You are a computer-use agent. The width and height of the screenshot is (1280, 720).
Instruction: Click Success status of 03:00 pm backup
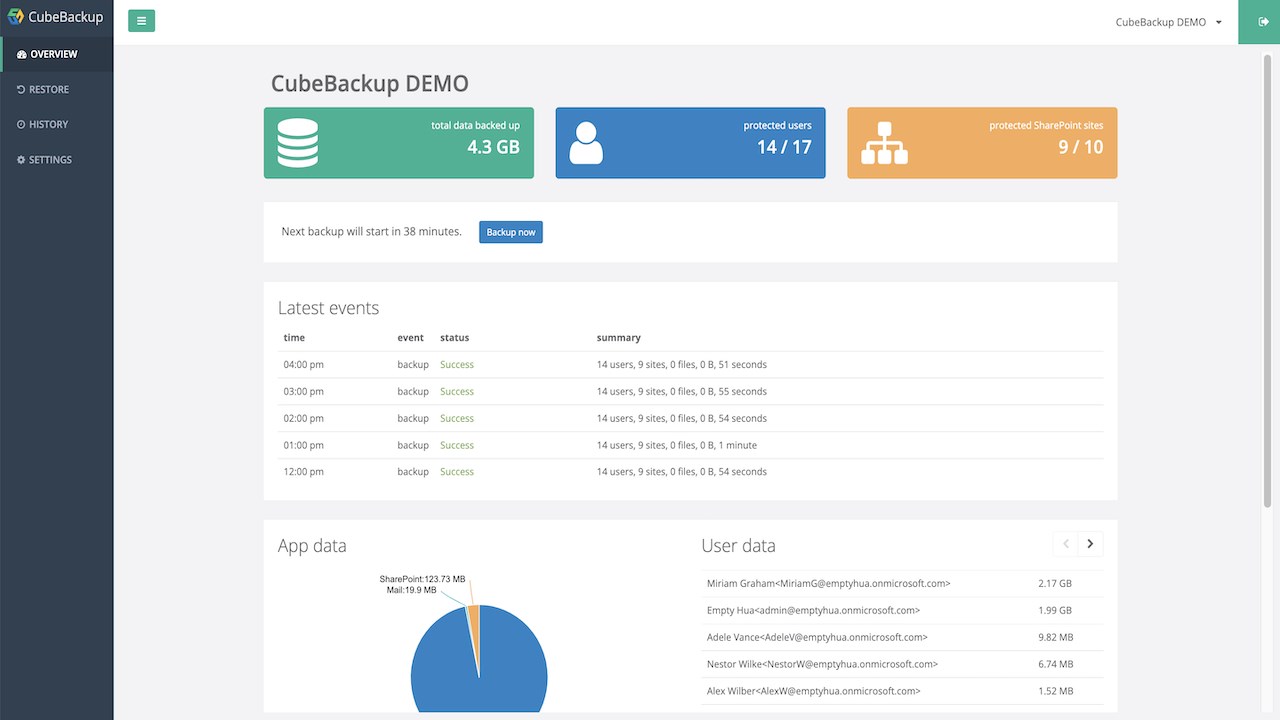click(457, 391)
